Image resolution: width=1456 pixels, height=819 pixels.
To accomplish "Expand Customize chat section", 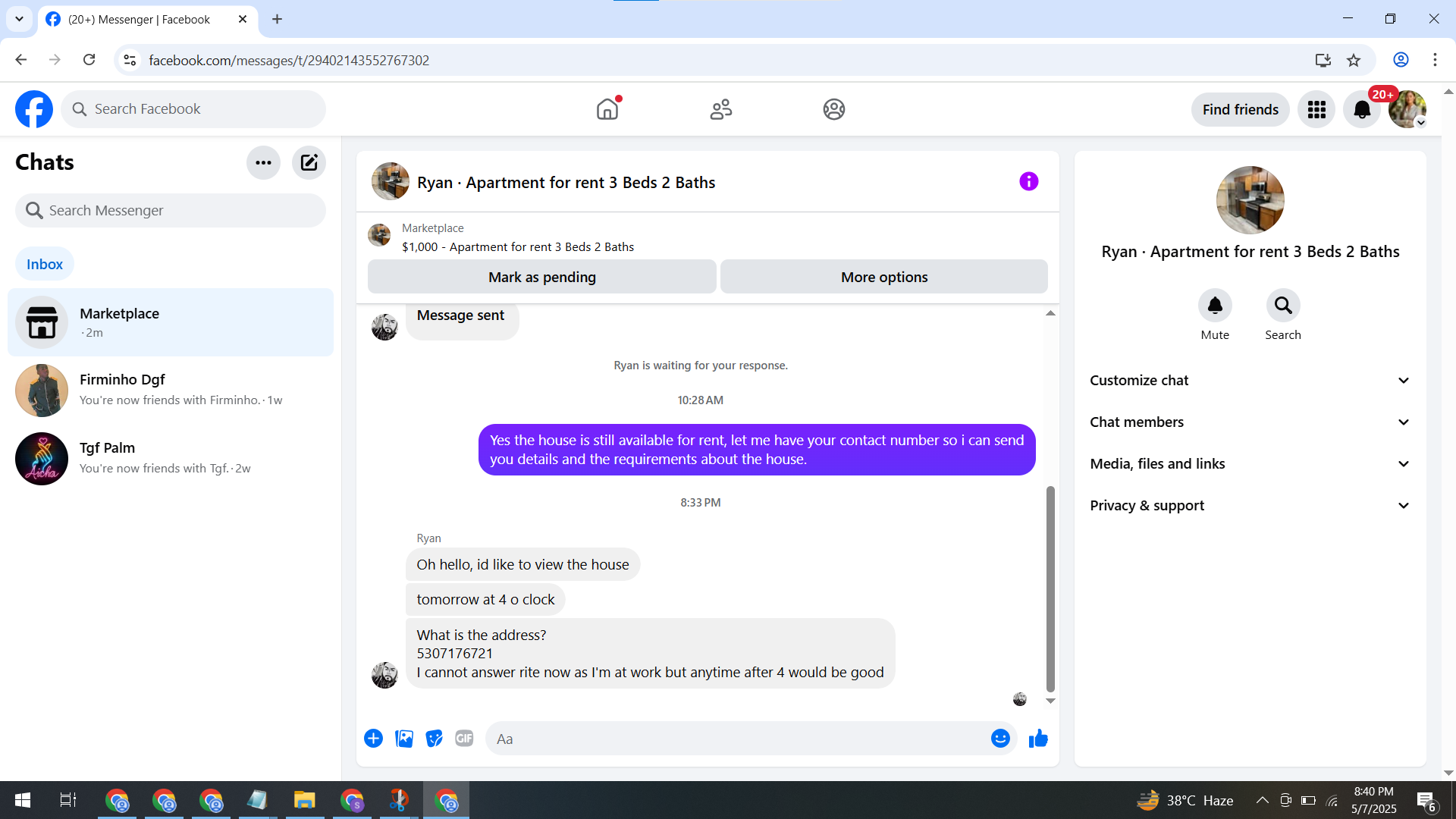I will 1250,381.
